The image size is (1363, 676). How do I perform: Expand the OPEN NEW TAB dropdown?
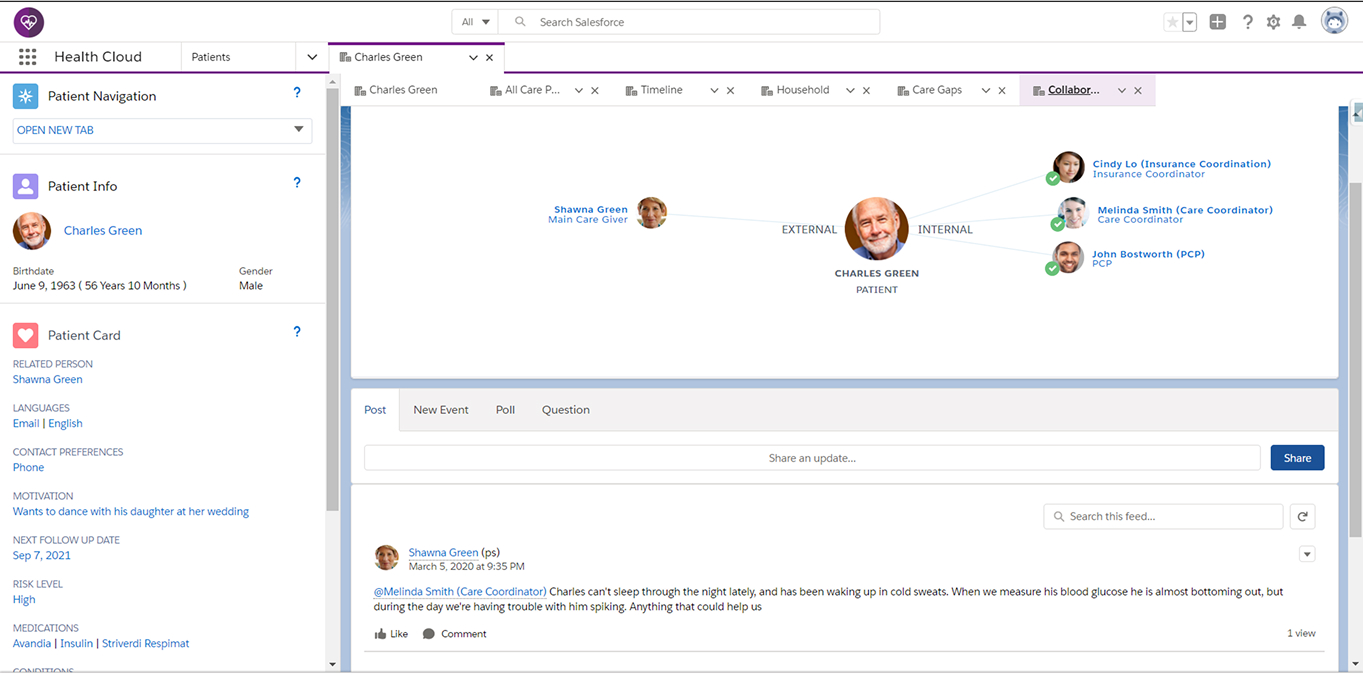click(x=298, y=130)
